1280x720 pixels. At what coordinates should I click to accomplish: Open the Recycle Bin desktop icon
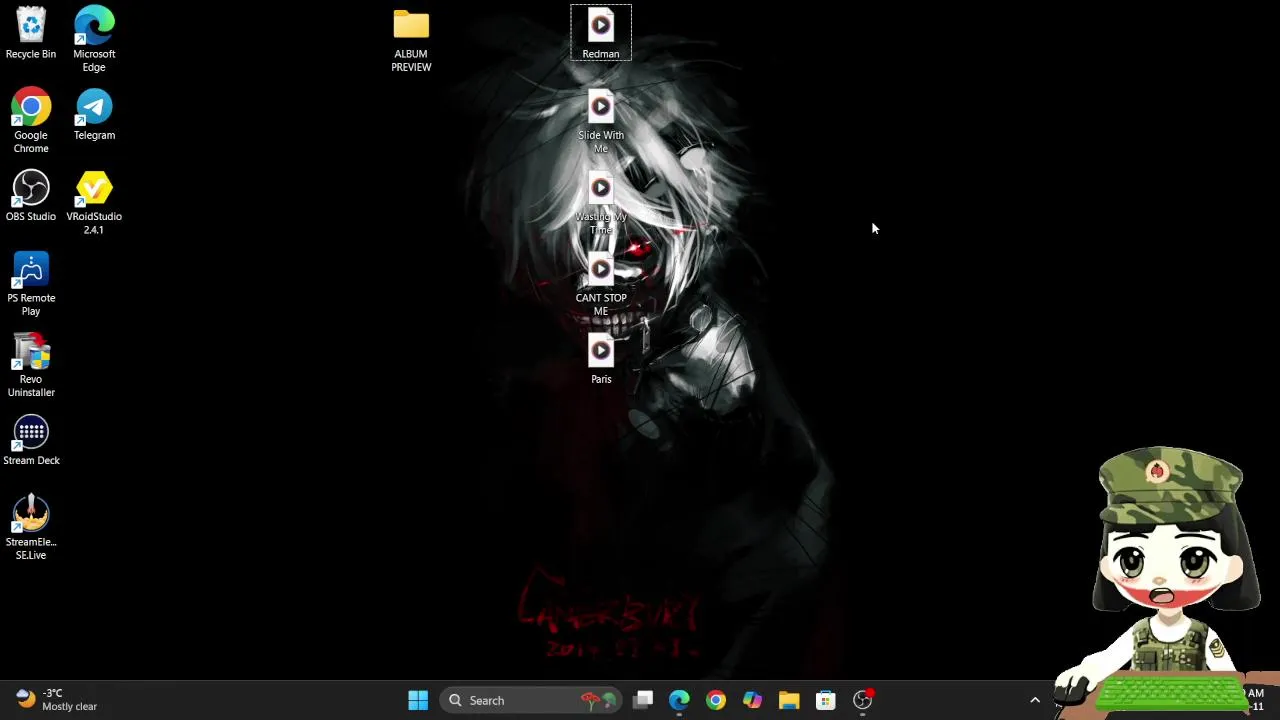(x=31, y=33)
